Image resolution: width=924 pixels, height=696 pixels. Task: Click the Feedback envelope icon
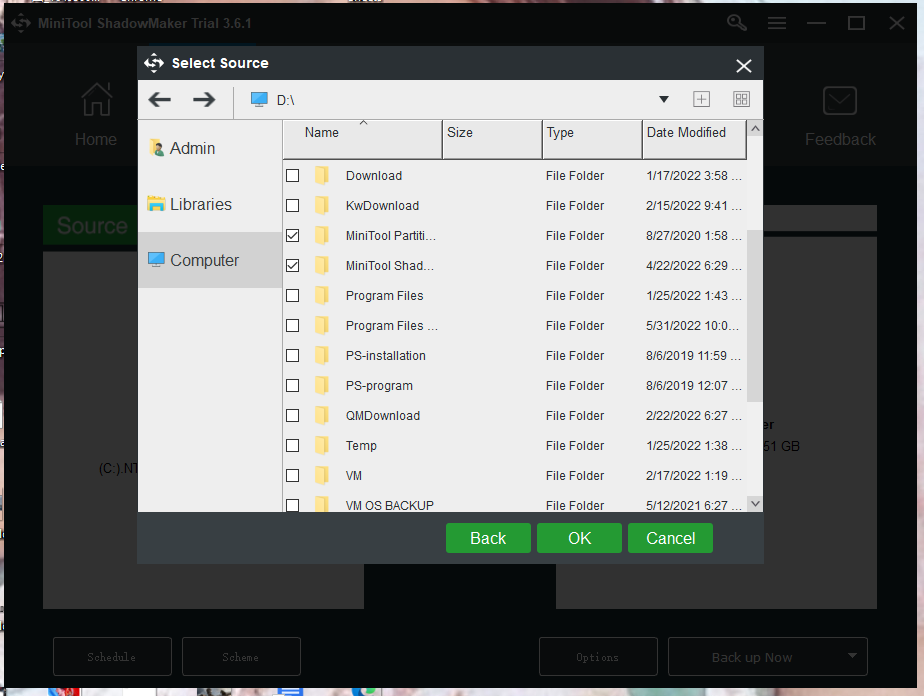pyautogui.click(x=840, y=101)
